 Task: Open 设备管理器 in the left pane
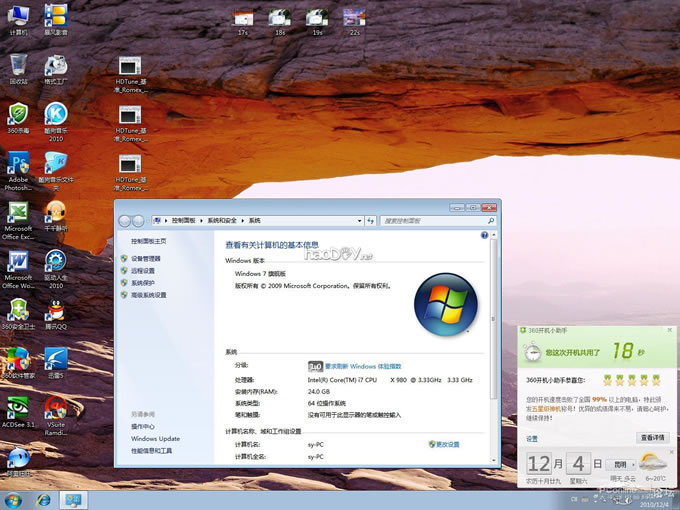tap(145, 258)
